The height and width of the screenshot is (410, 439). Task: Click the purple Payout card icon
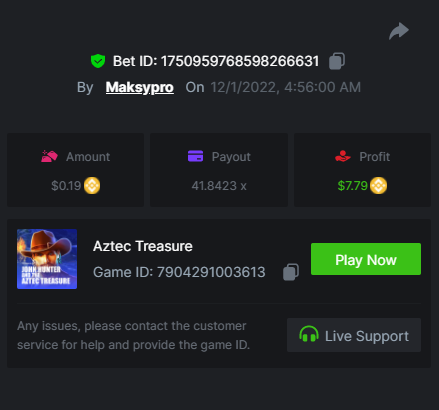(195, 156)
